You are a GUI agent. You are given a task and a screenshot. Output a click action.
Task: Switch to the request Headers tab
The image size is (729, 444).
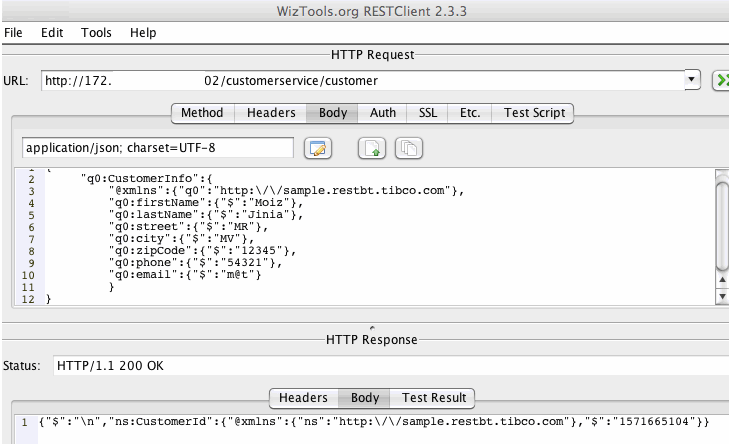[x=271, y=113]
